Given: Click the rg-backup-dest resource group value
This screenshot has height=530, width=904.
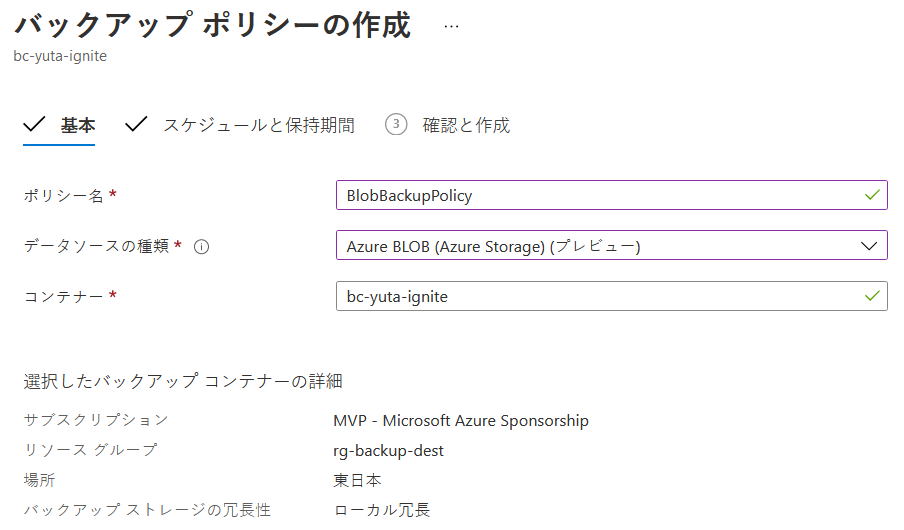Looking at the screenshot, I should 388,450.
